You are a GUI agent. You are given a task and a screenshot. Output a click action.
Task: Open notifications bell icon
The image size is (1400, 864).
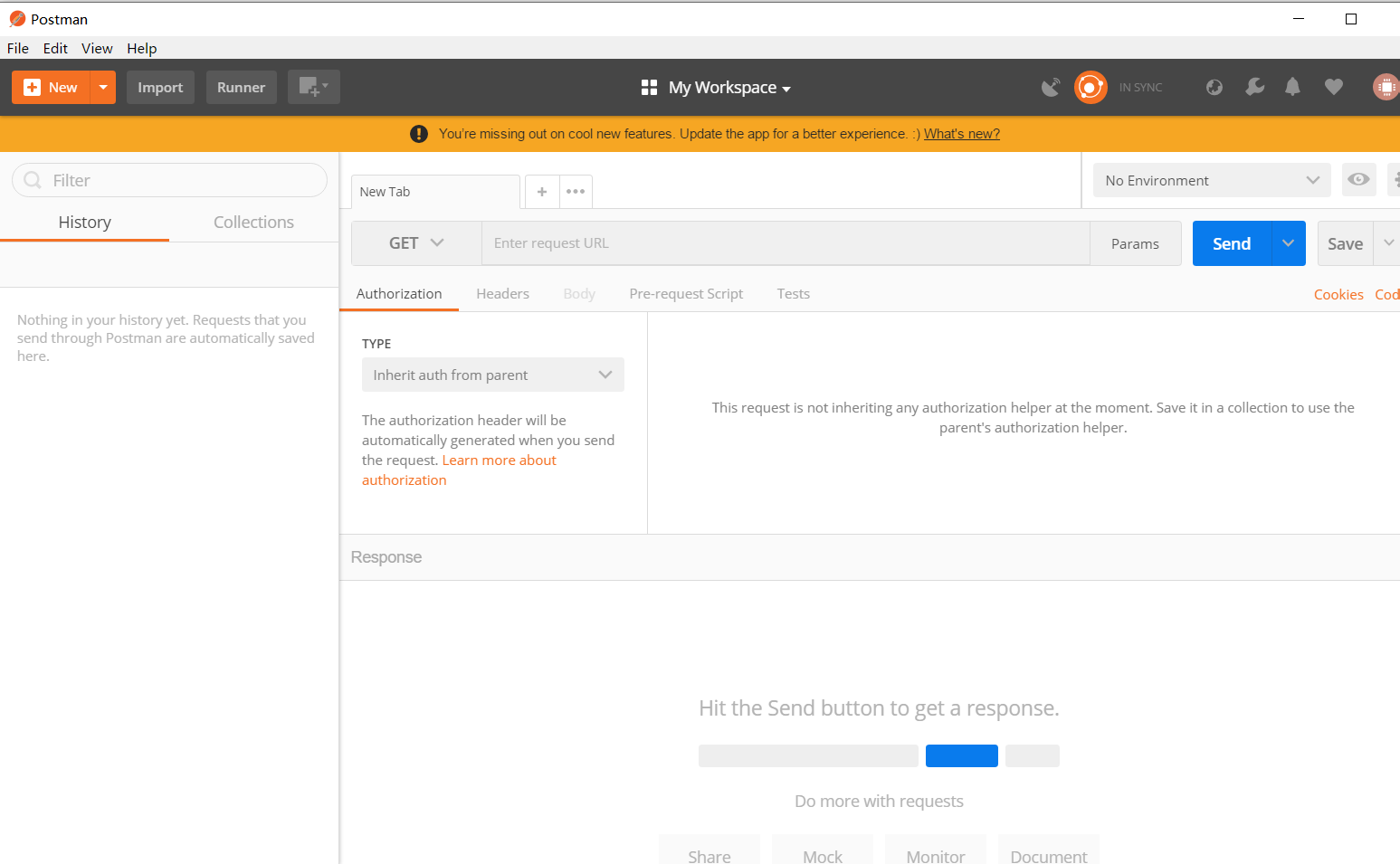pos(1292,87)
